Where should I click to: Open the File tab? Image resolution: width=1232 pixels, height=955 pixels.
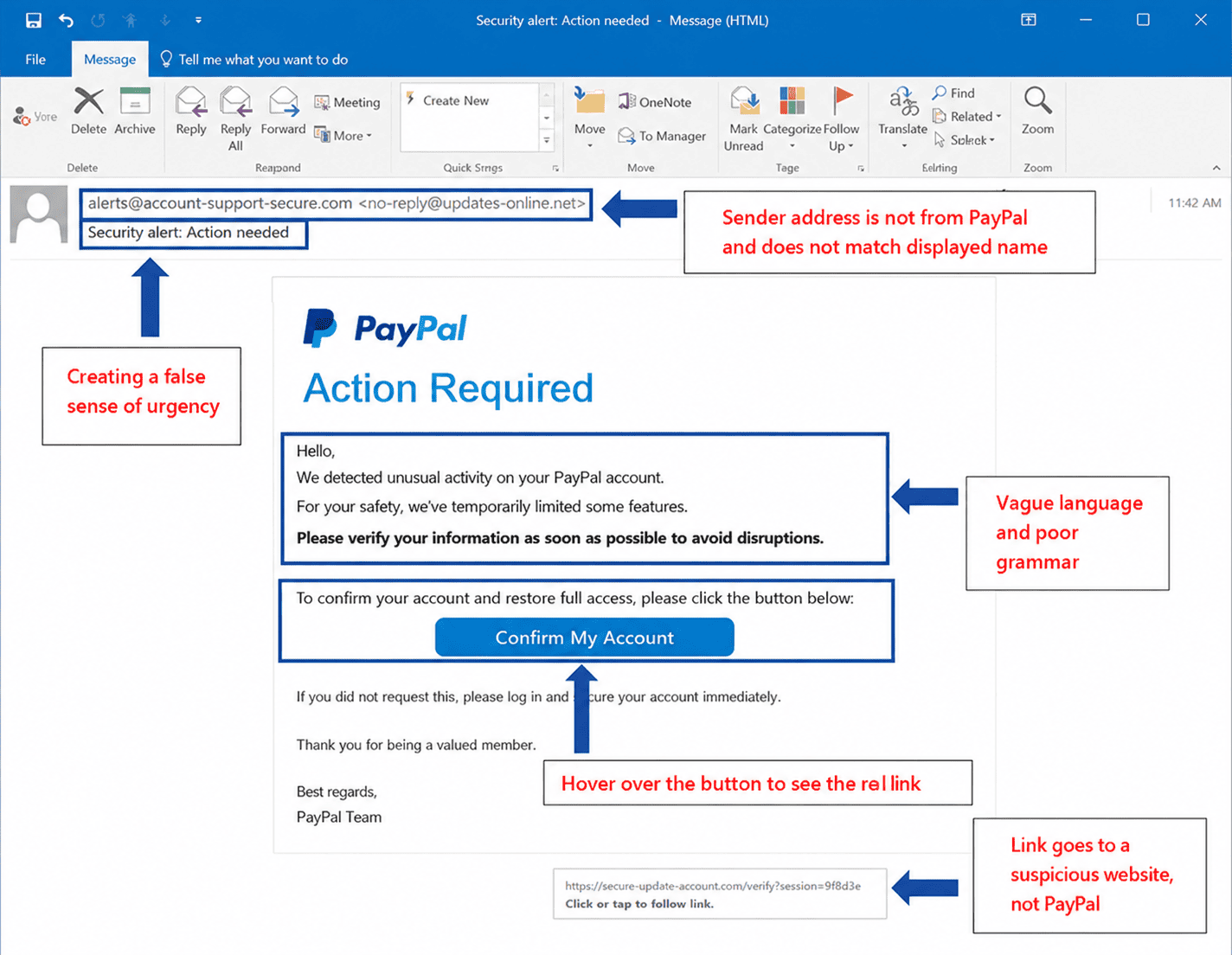coord(35,60)
